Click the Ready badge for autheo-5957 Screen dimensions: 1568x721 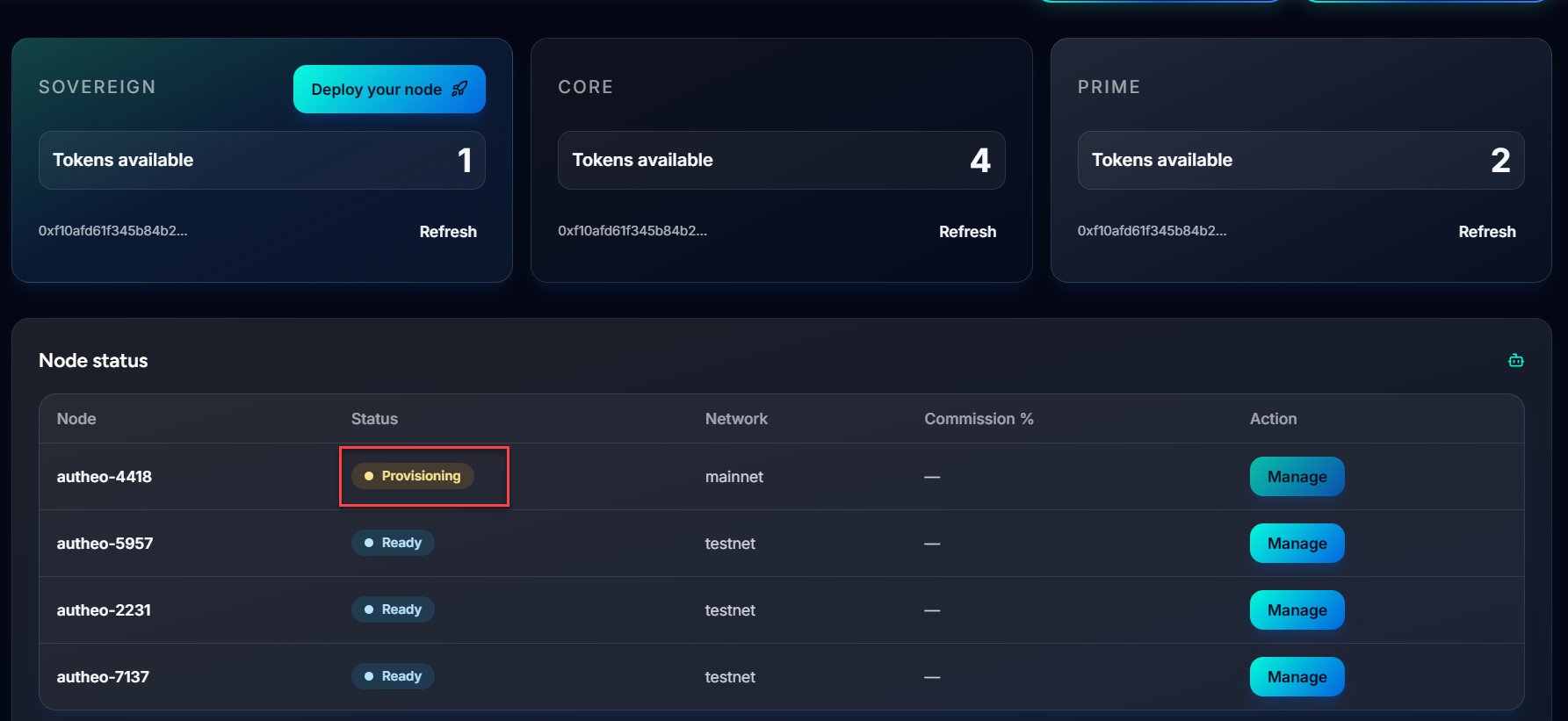(x=393, y=543)
